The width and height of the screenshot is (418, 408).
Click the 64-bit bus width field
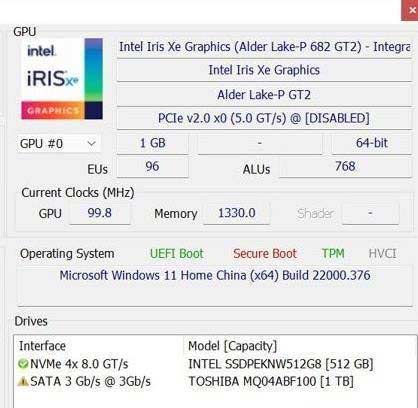coord(372,143)
